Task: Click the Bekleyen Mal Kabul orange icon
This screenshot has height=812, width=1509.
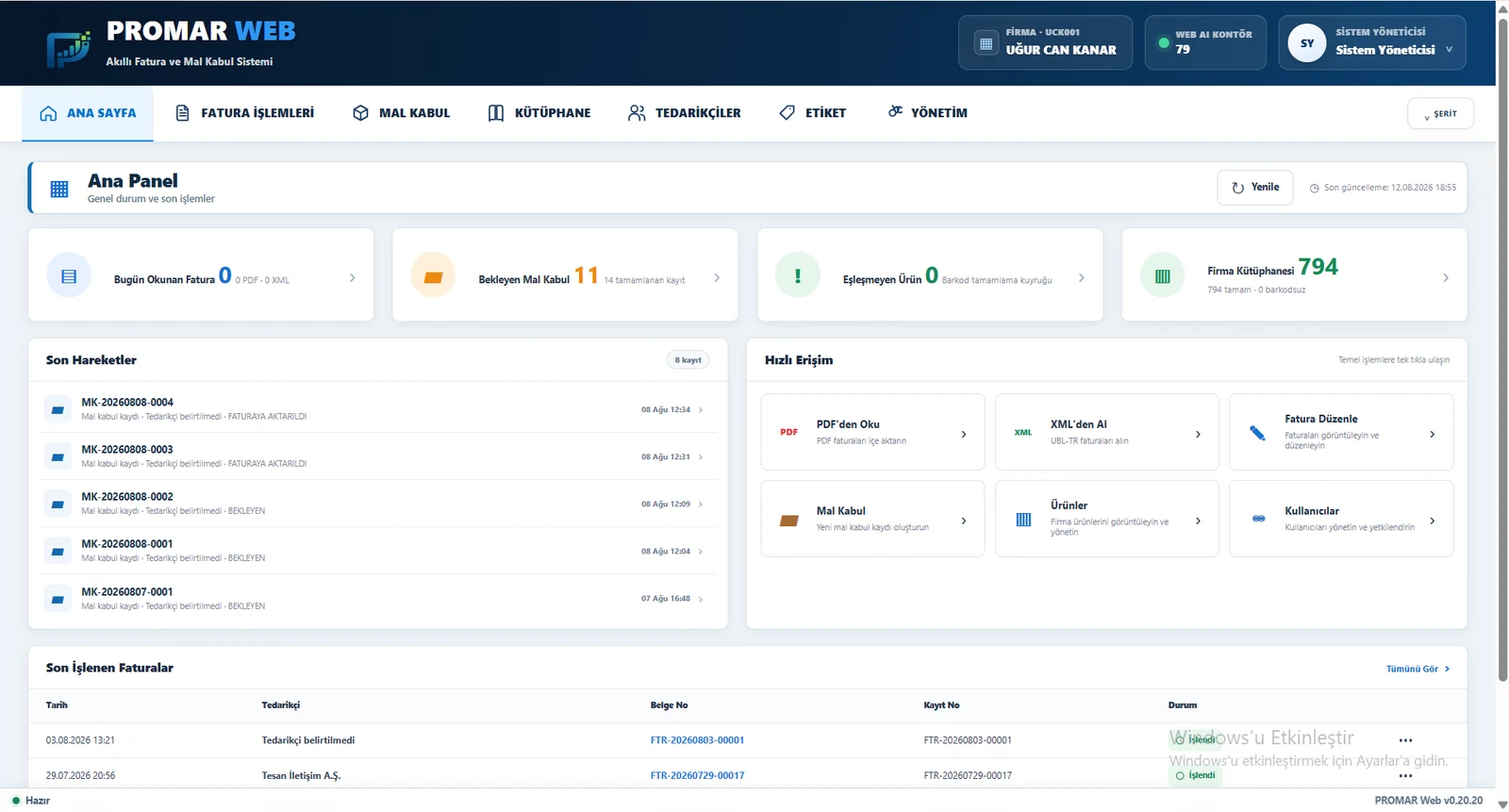Action: click(x=433, y=276)
